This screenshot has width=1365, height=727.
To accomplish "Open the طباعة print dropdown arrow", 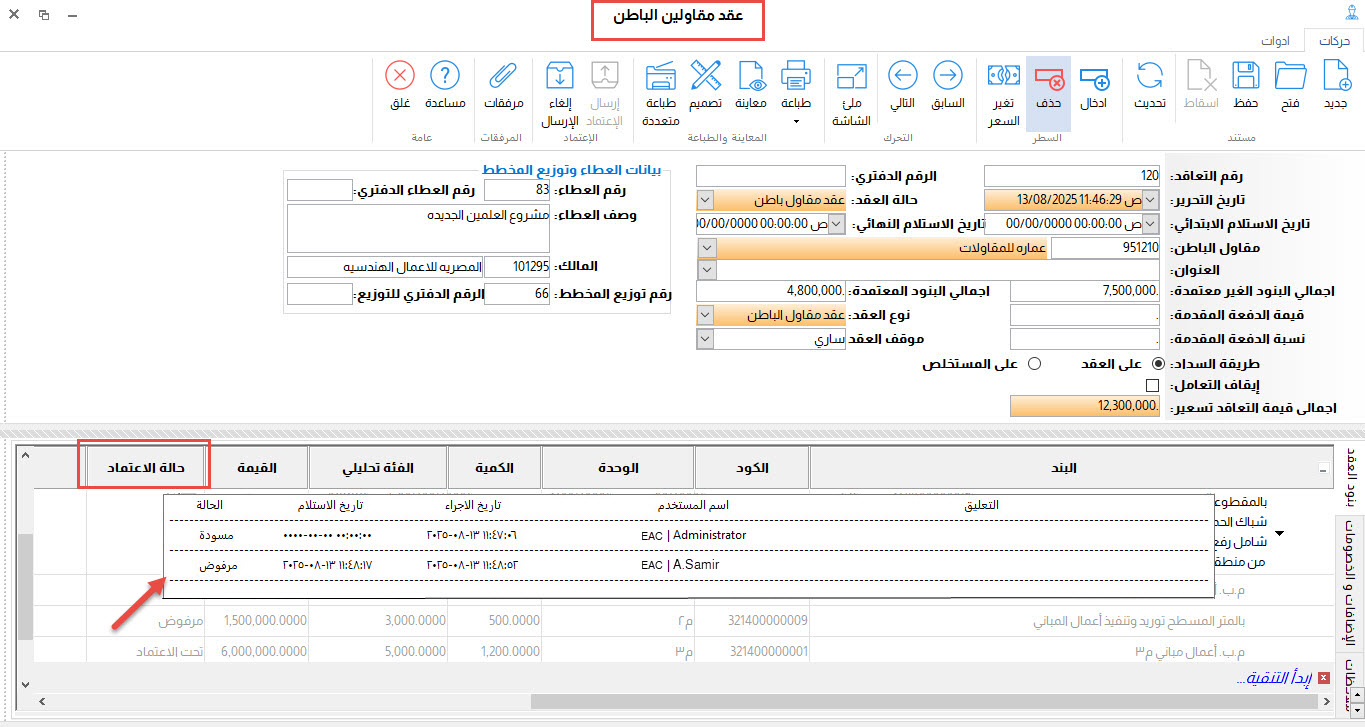I will point(796,122).
